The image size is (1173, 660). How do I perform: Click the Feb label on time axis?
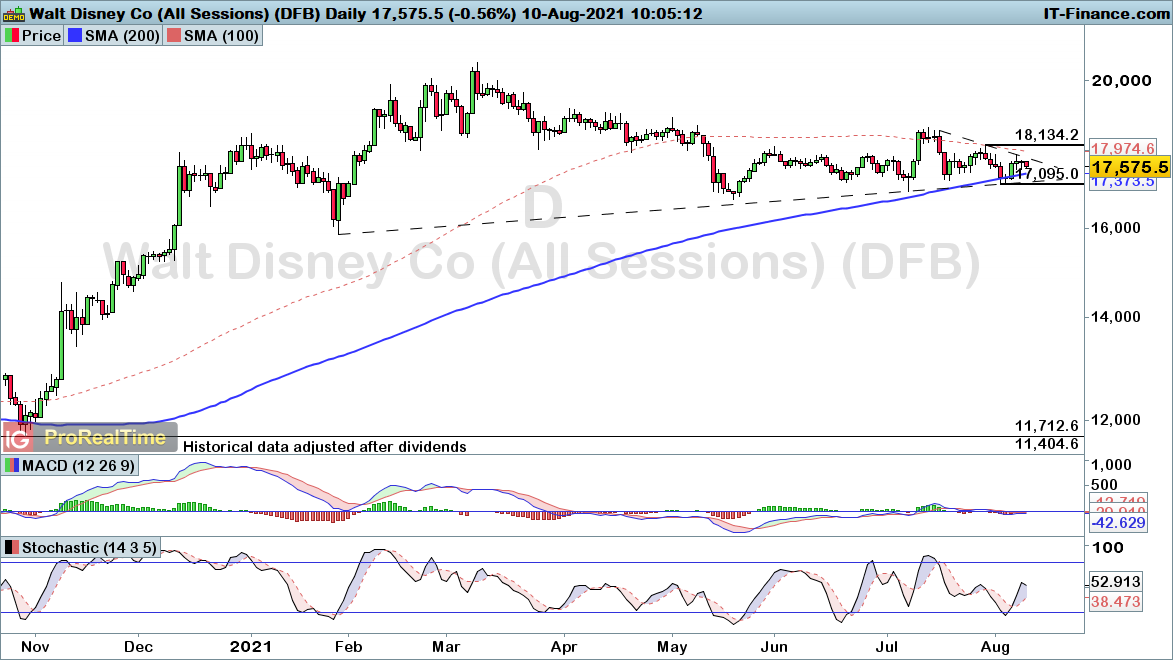[x=349, y=647]
